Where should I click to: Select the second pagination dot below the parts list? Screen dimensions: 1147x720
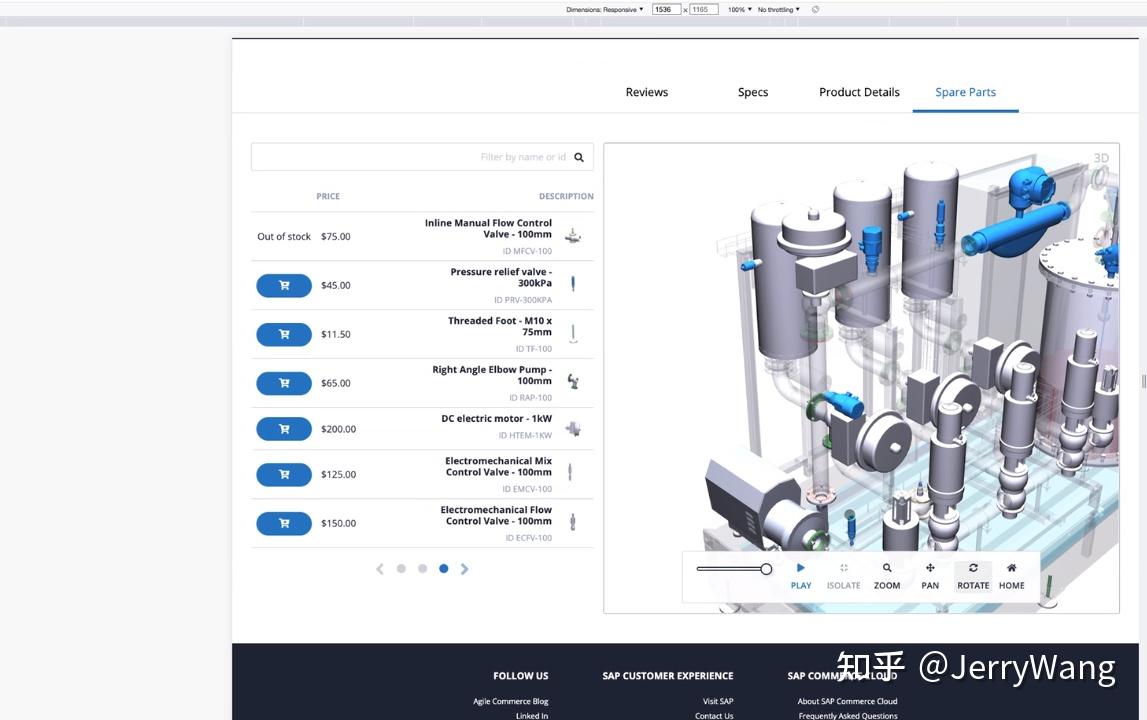tap(422, 568)
